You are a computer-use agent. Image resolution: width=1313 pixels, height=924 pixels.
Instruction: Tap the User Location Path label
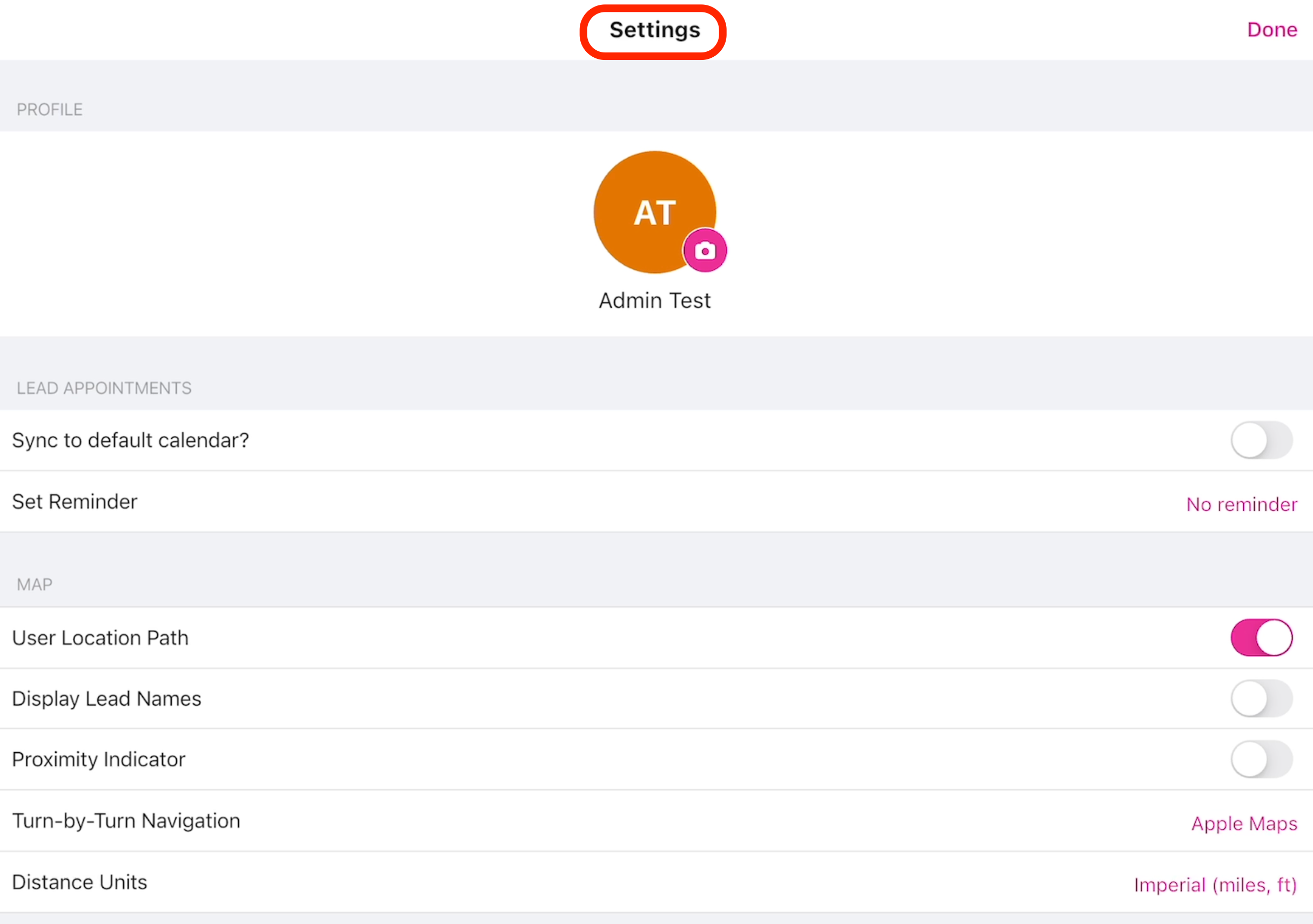click(x=100, y=638)
